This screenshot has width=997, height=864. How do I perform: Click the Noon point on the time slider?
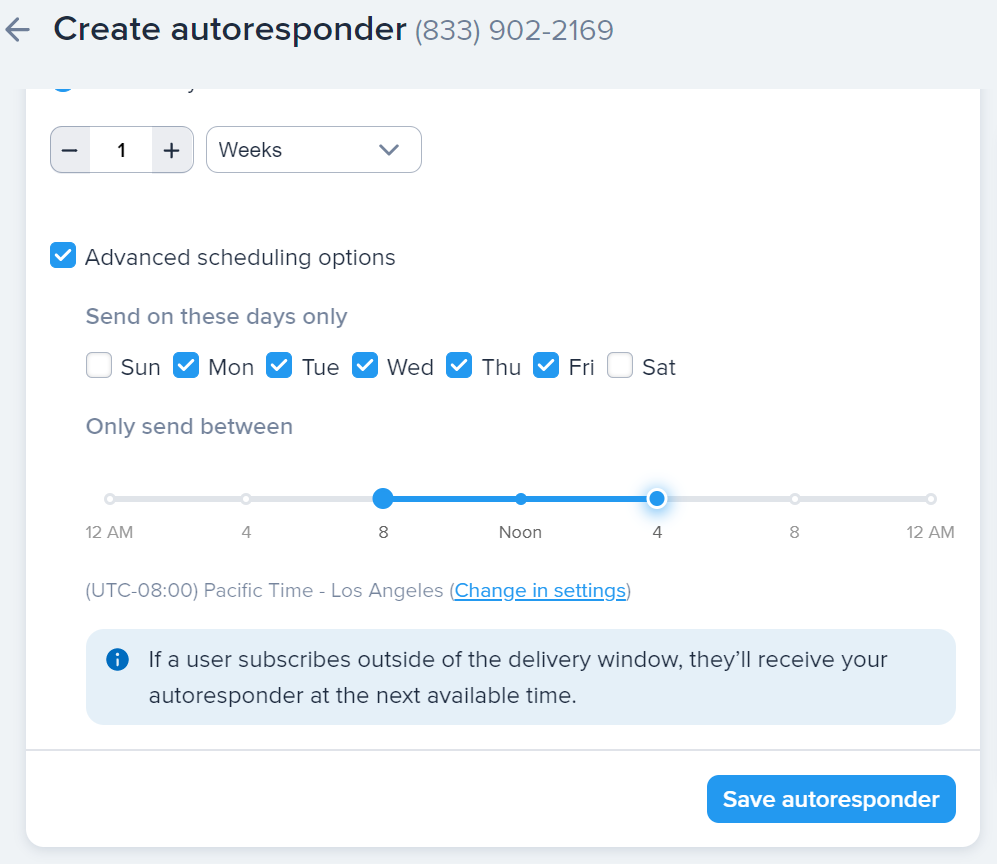520,498
